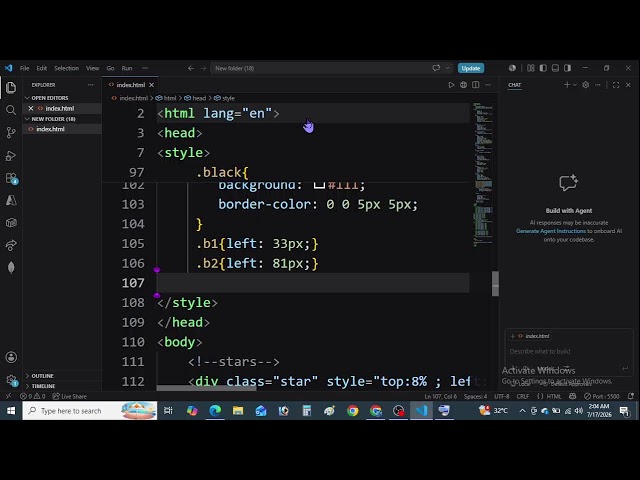Toggle the primary side bar layout icon
The width and height of the screenshot is (640, 480).
click(543, 68)
